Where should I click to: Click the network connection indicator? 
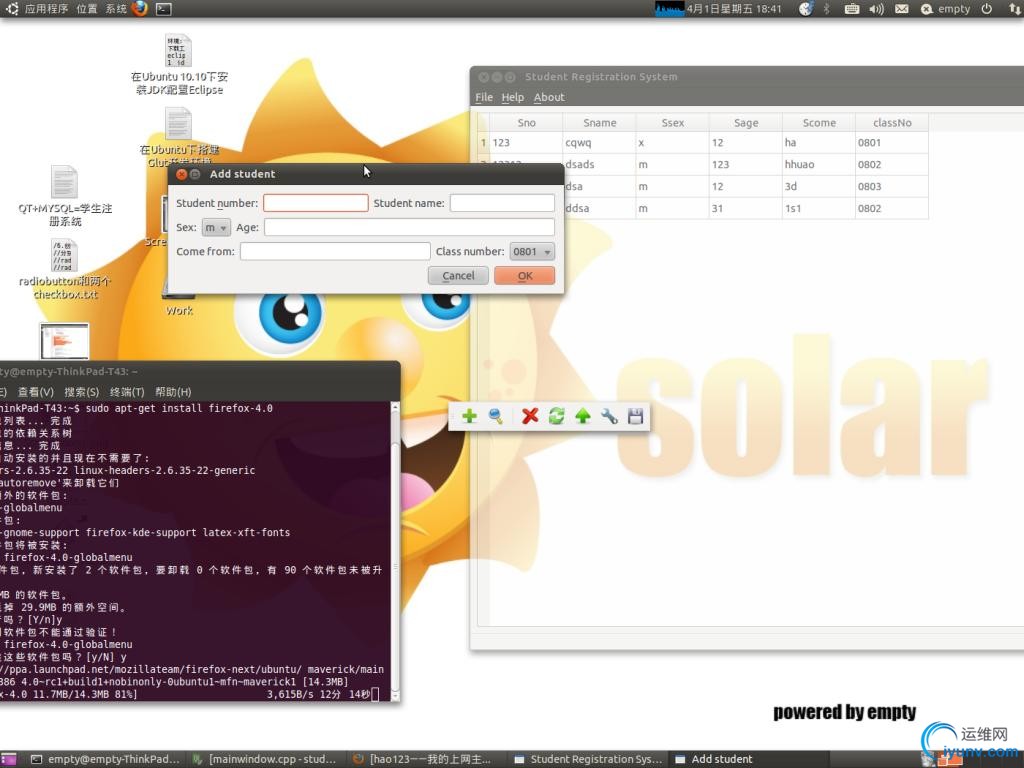[x=1014, y=8]
